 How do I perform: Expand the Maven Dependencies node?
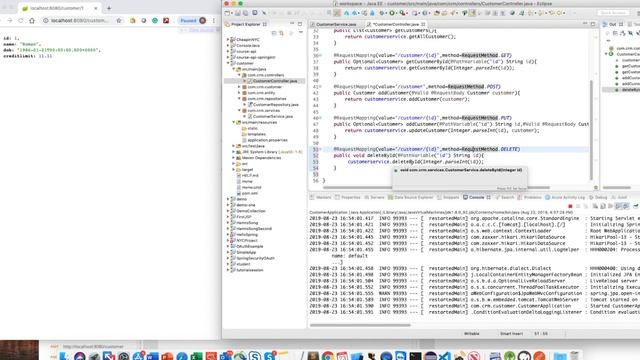point(234,158)
